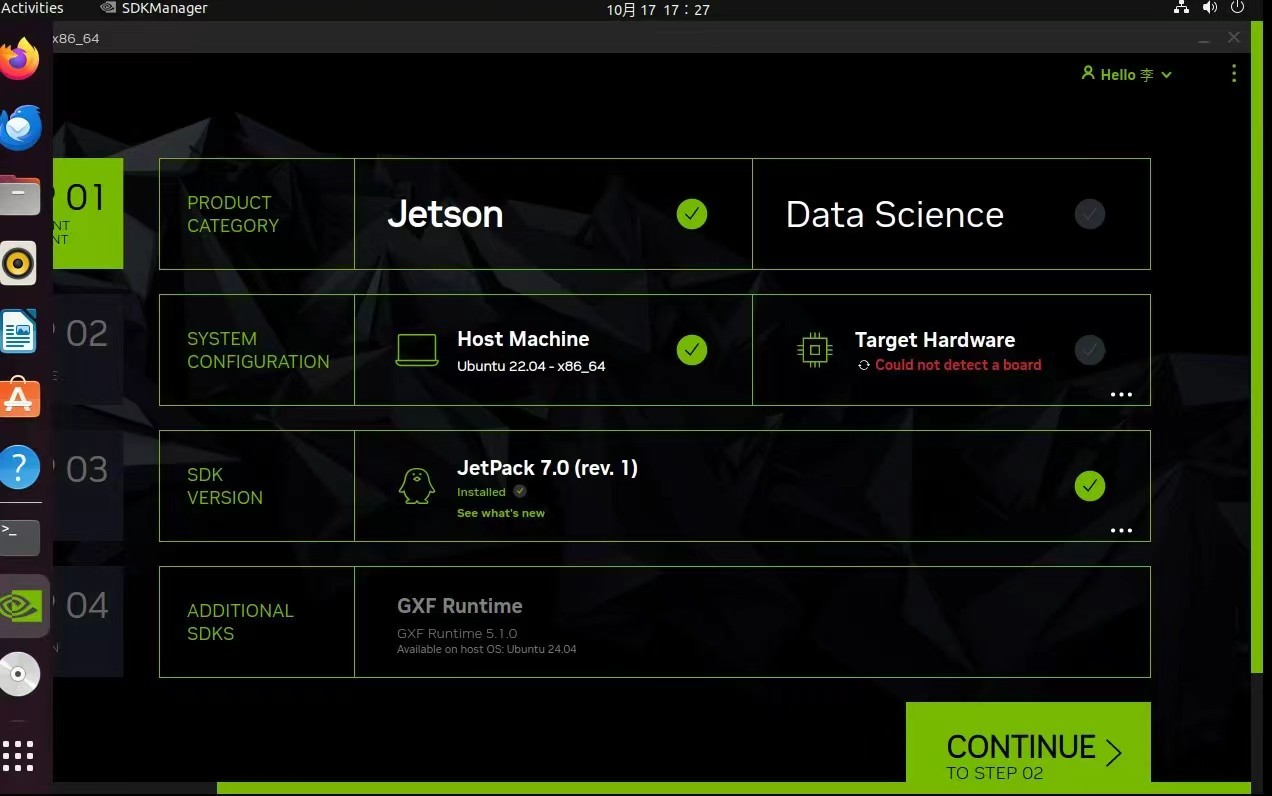Viewport: 1272px width, 796px height.
Task: Show applications grid
Action: (18, 756)
